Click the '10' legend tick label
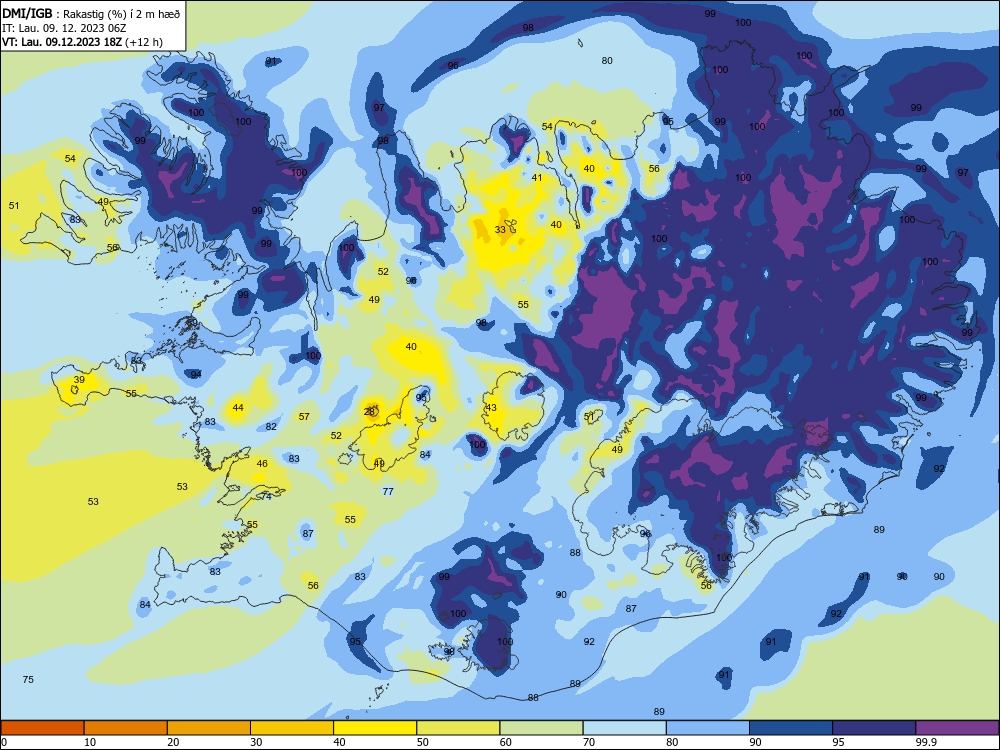Image resolution: width=1000 pixels, height=750 pixels. click(90, 742)
